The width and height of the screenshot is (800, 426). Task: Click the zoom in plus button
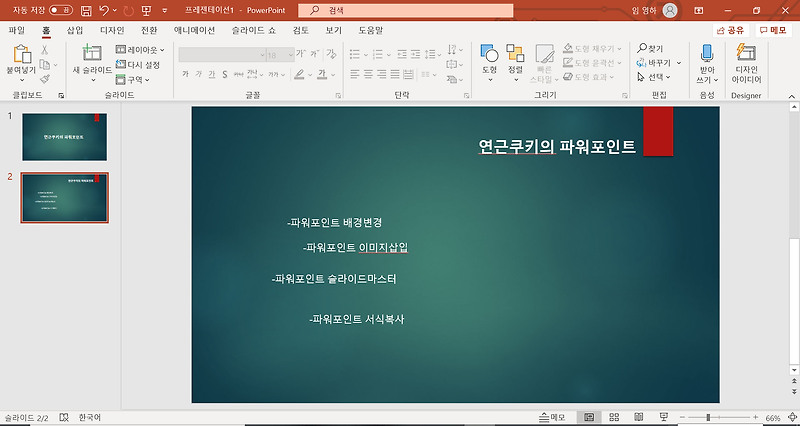[756, 418]
